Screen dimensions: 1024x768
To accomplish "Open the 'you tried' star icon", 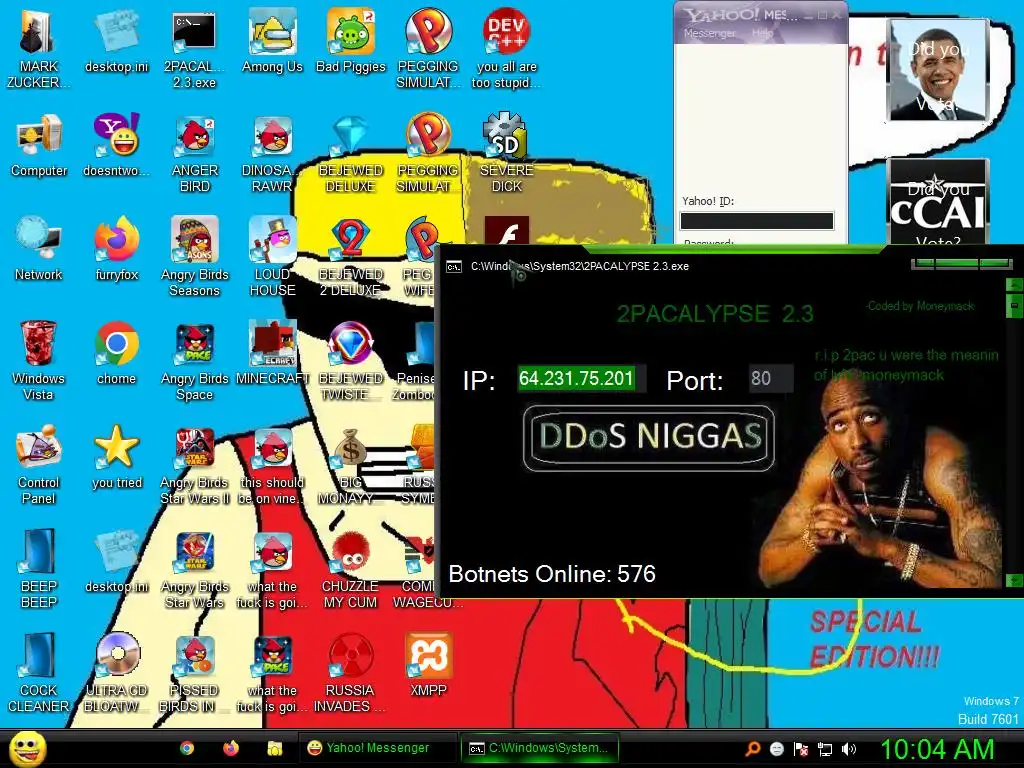I will pyautogui.click(x=116, y=457).
